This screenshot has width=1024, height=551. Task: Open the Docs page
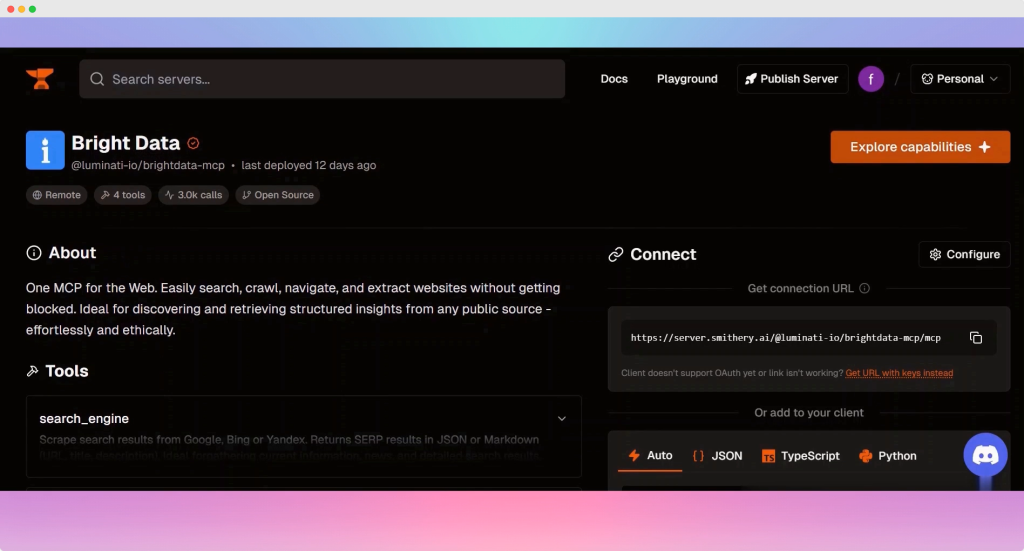(x=614, y=79)
